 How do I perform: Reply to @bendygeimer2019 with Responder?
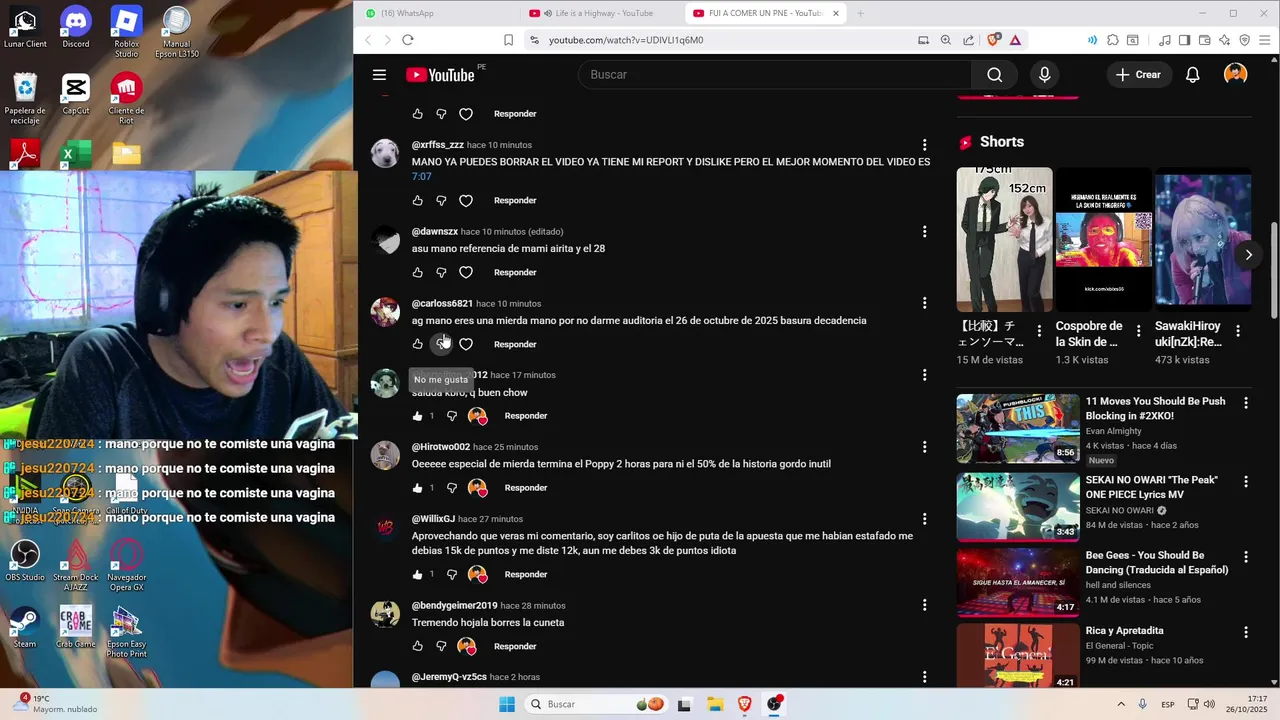[x=515, y=646]
